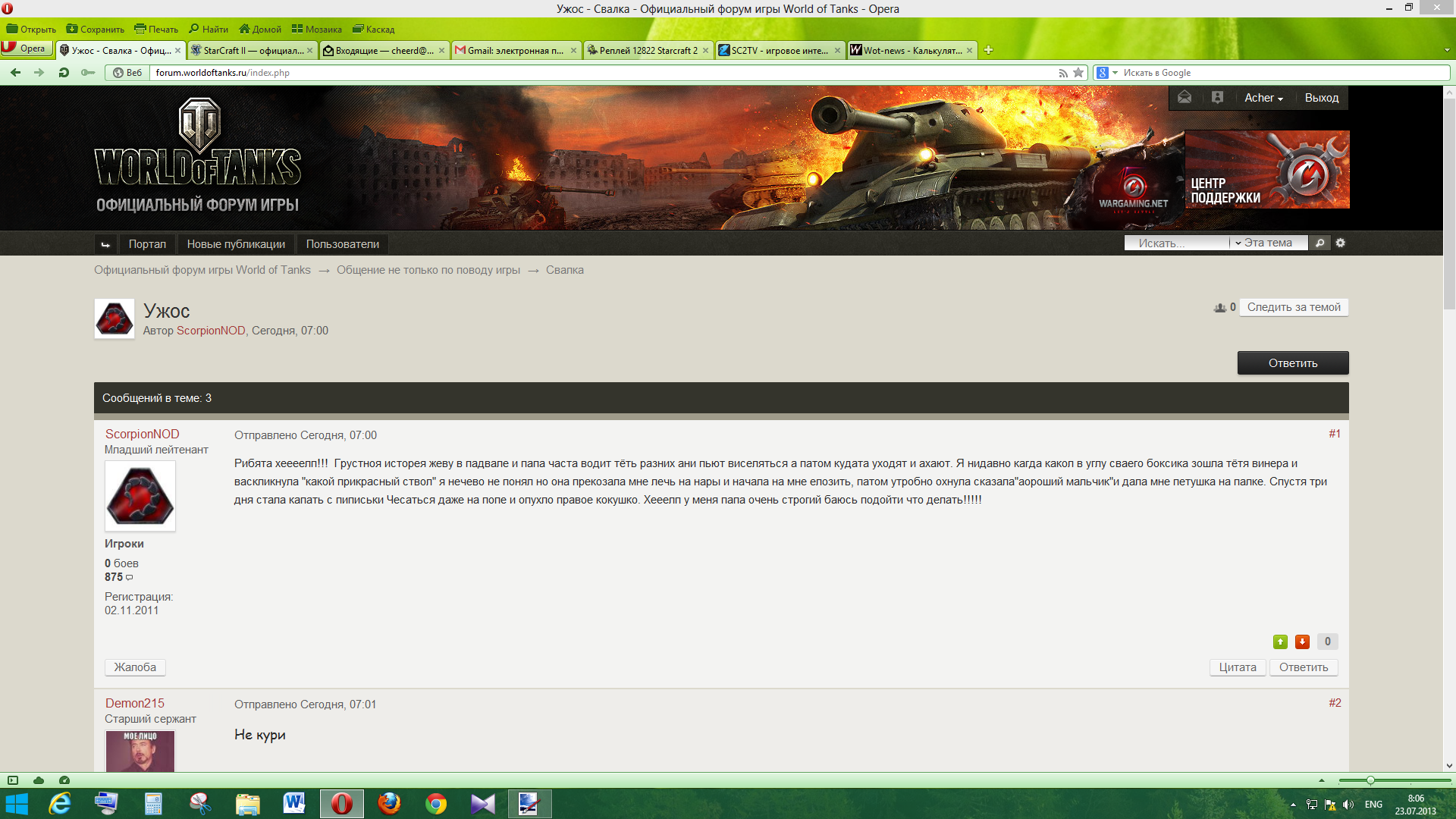1456x819 pixels.
Task: Expand the Acher user menu
Action: [x=1263, y=98]
